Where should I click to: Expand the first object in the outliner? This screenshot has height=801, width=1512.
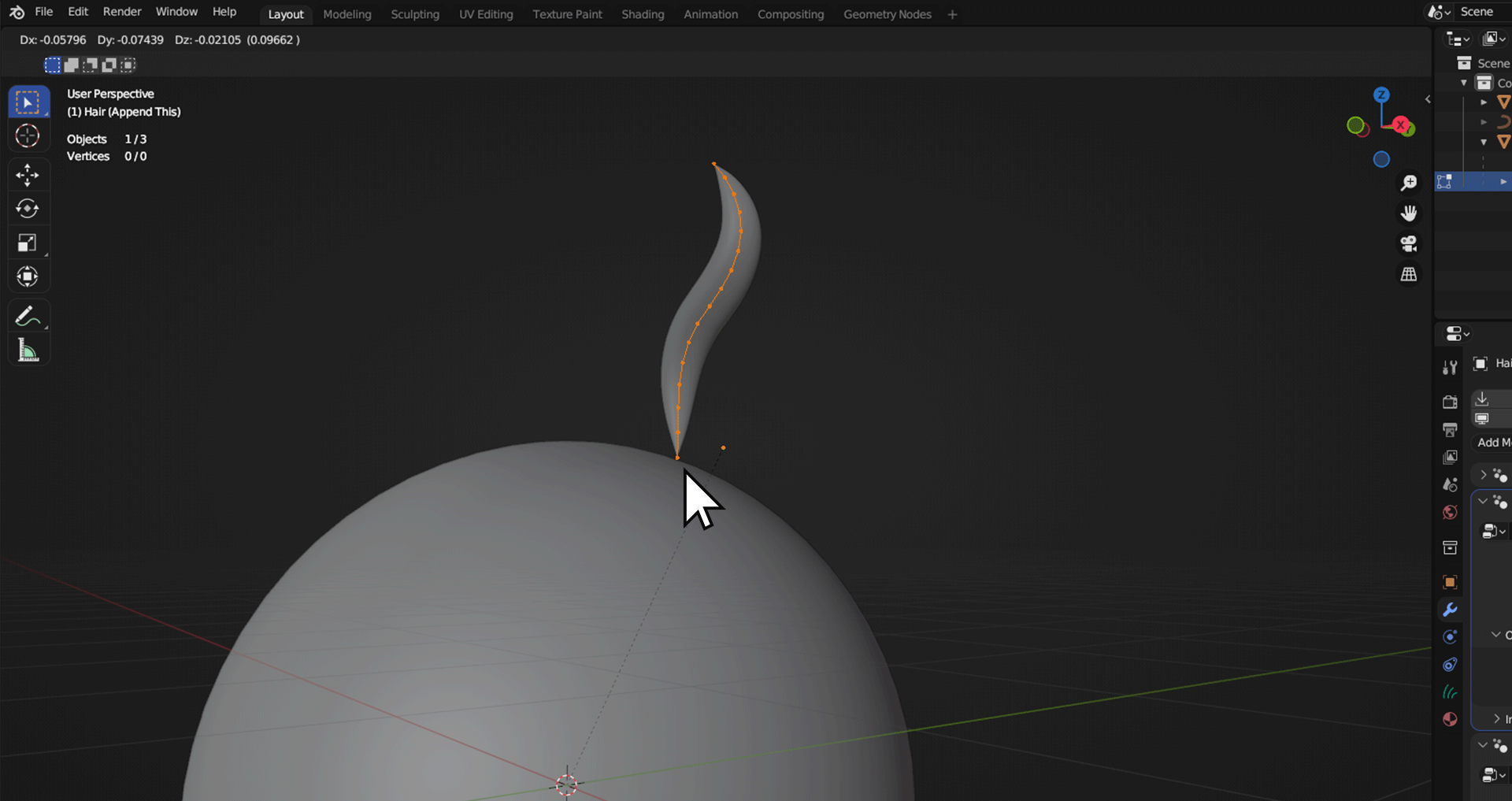(1484, 102)
